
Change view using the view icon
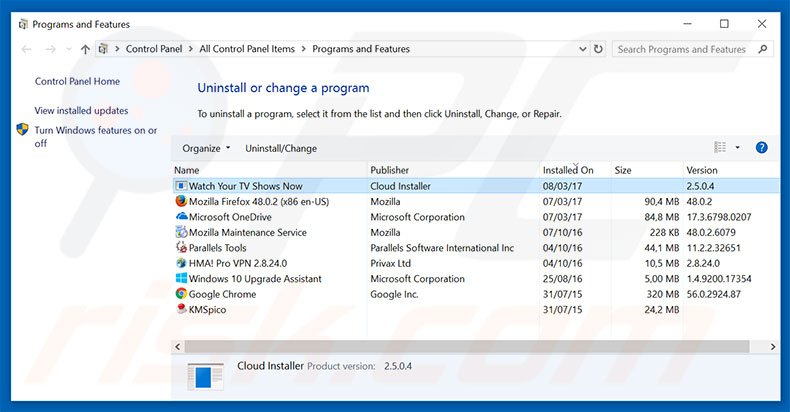click(720, 147)
